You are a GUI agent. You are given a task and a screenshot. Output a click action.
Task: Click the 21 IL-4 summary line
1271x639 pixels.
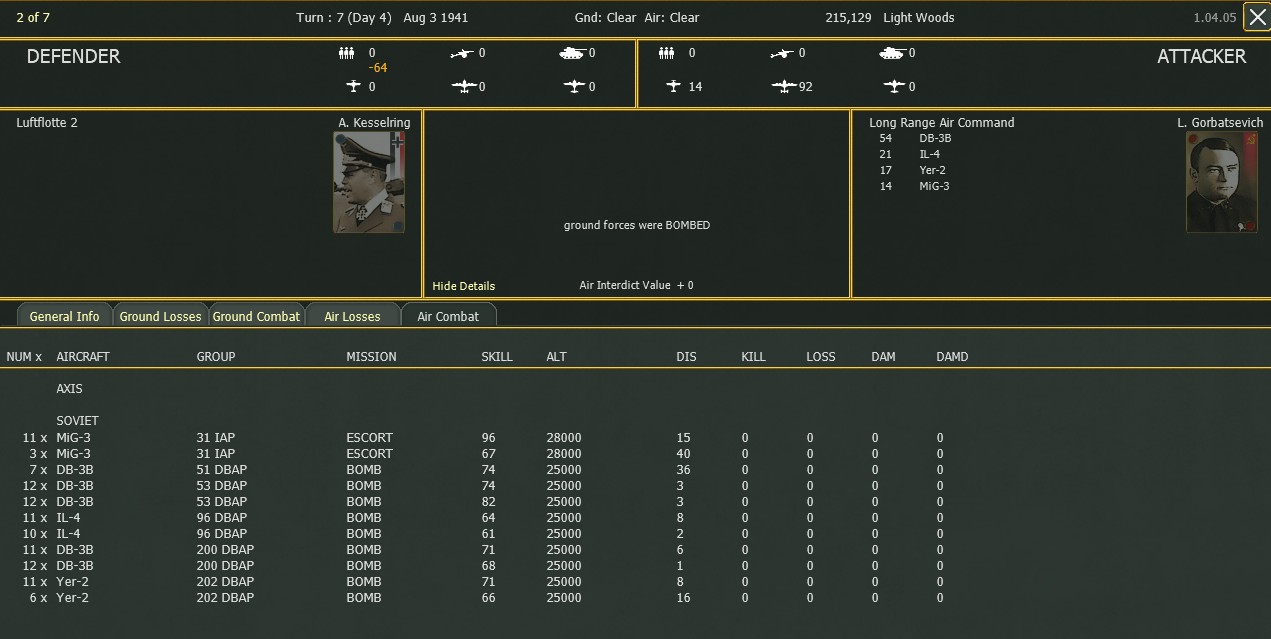click(x=909, y=154)
